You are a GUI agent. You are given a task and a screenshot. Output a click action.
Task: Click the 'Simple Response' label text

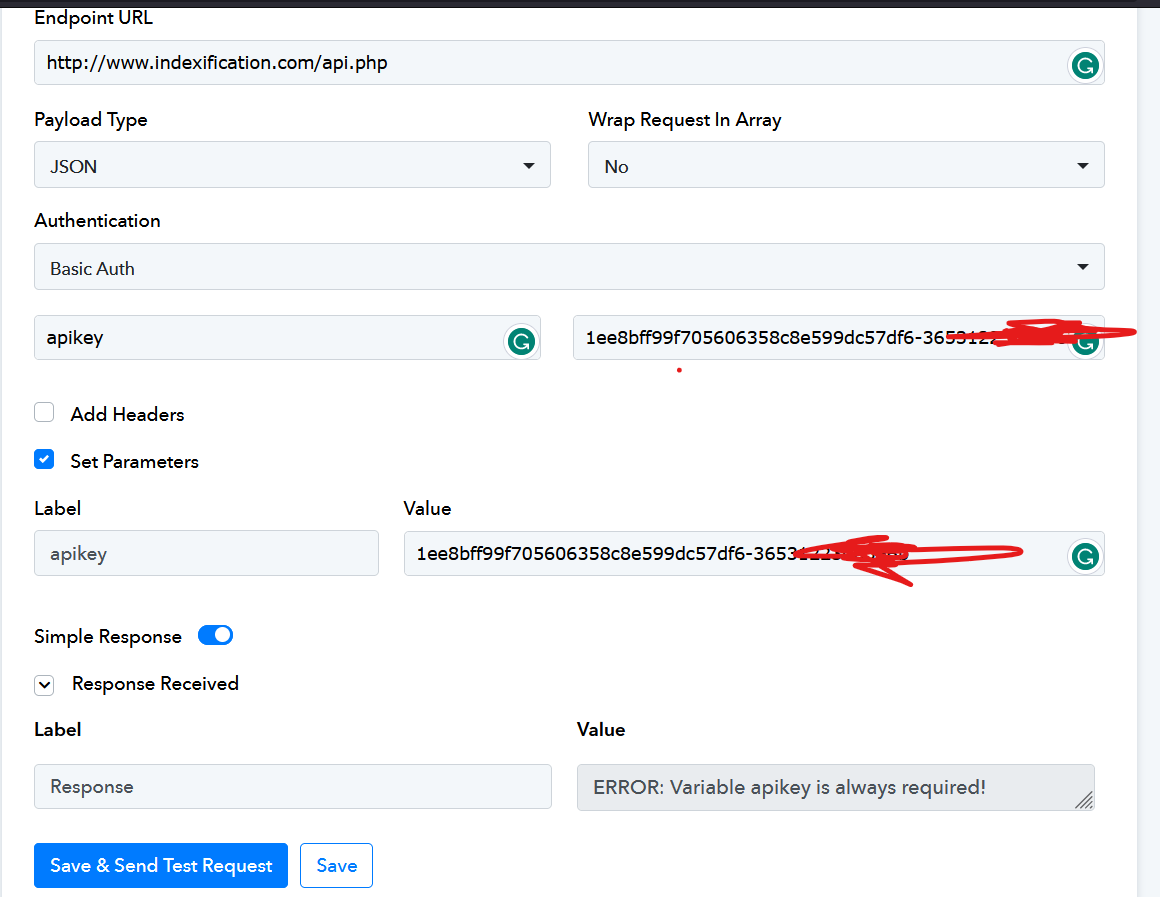point(108,636)
